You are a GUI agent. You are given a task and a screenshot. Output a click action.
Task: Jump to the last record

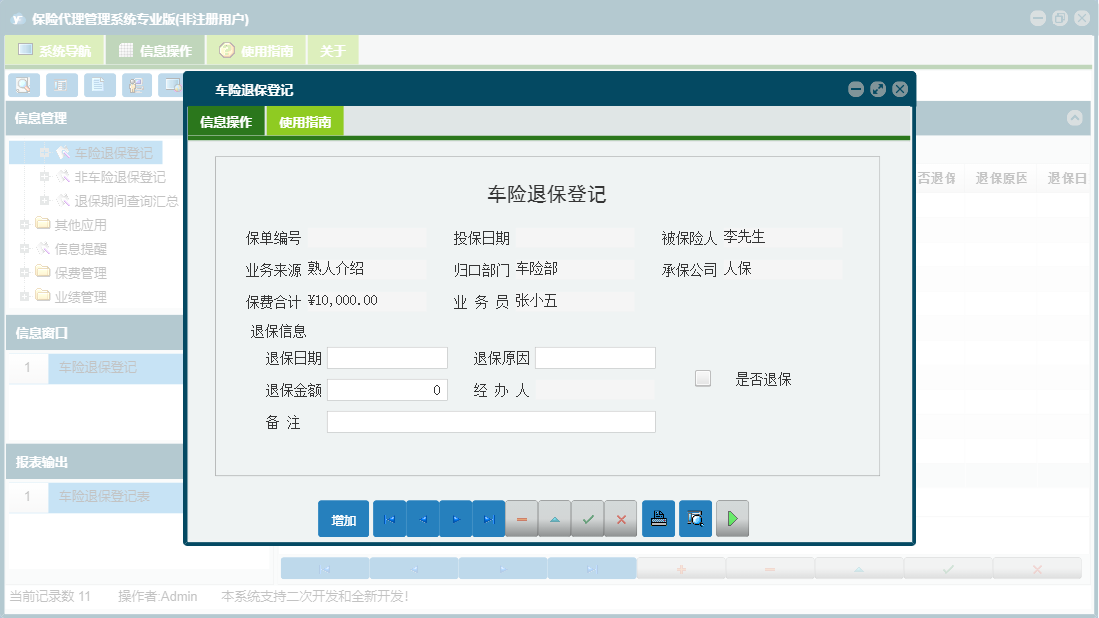coord(489,518)
